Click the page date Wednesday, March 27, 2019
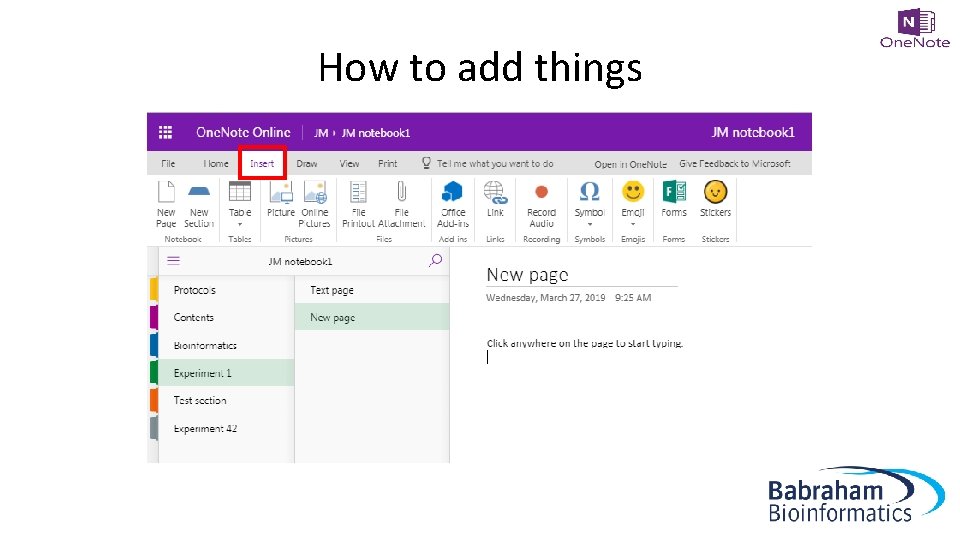 tap(546, 298)
